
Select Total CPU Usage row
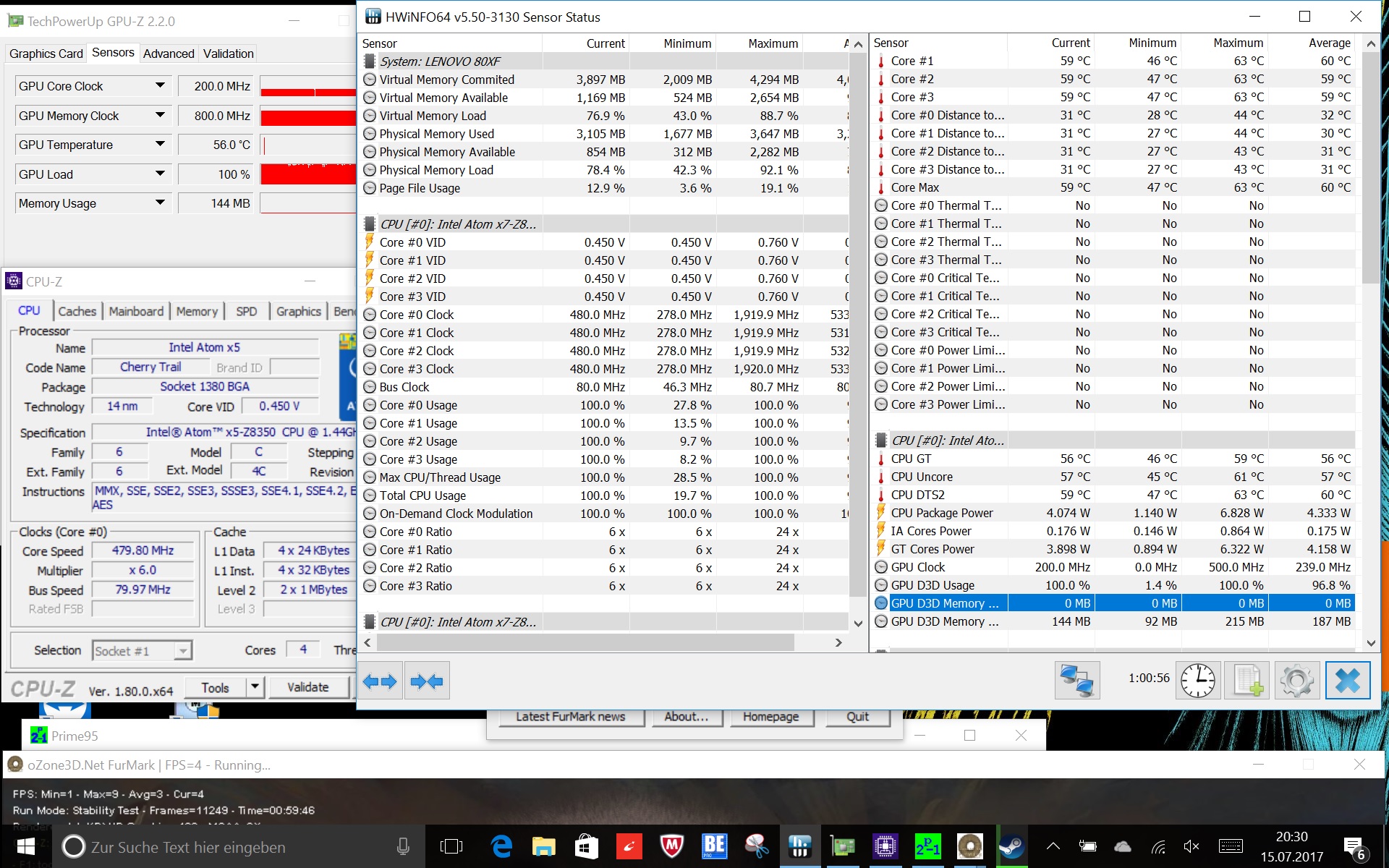pyautogui.click(x=604, y=495)
